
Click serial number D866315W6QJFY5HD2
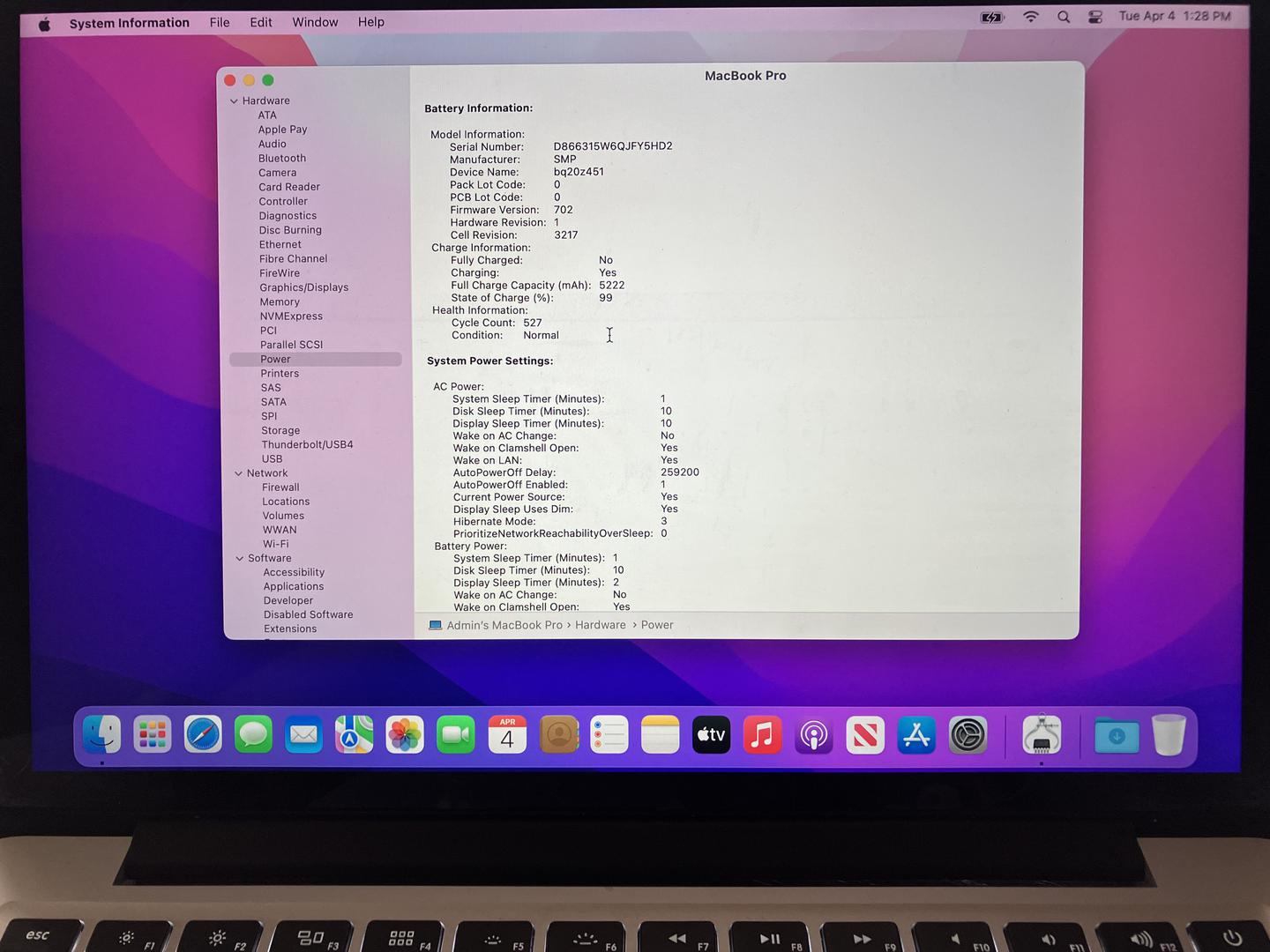click(x=613, y=146)
